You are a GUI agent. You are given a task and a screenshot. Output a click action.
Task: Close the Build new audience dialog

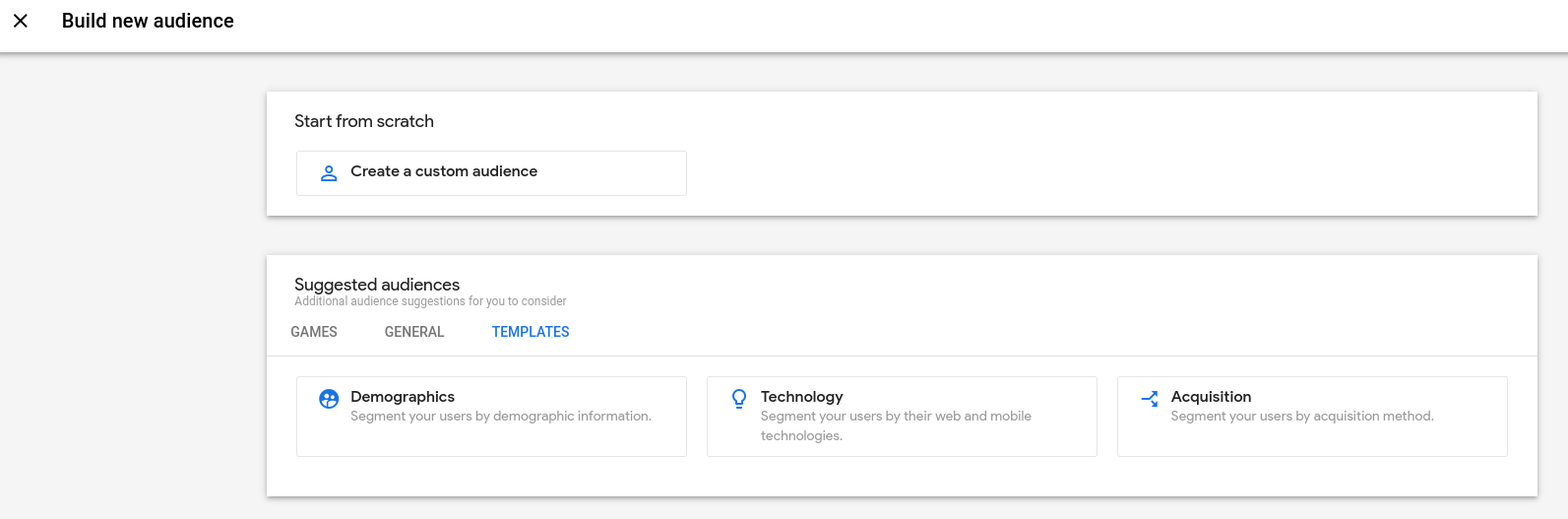pos(21,21)
